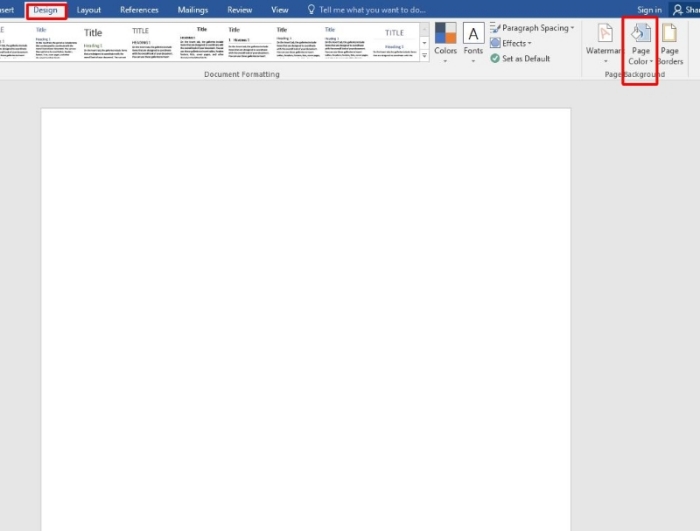Click the user account icon
Viewport: 700px width, 531px height.
678,10
